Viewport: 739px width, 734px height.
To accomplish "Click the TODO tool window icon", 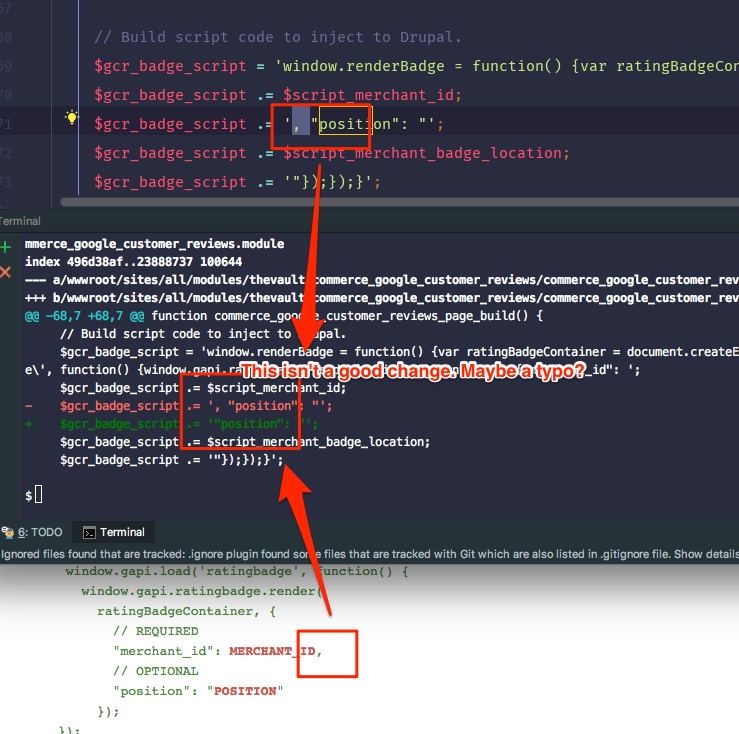I will tap(7, 532).
